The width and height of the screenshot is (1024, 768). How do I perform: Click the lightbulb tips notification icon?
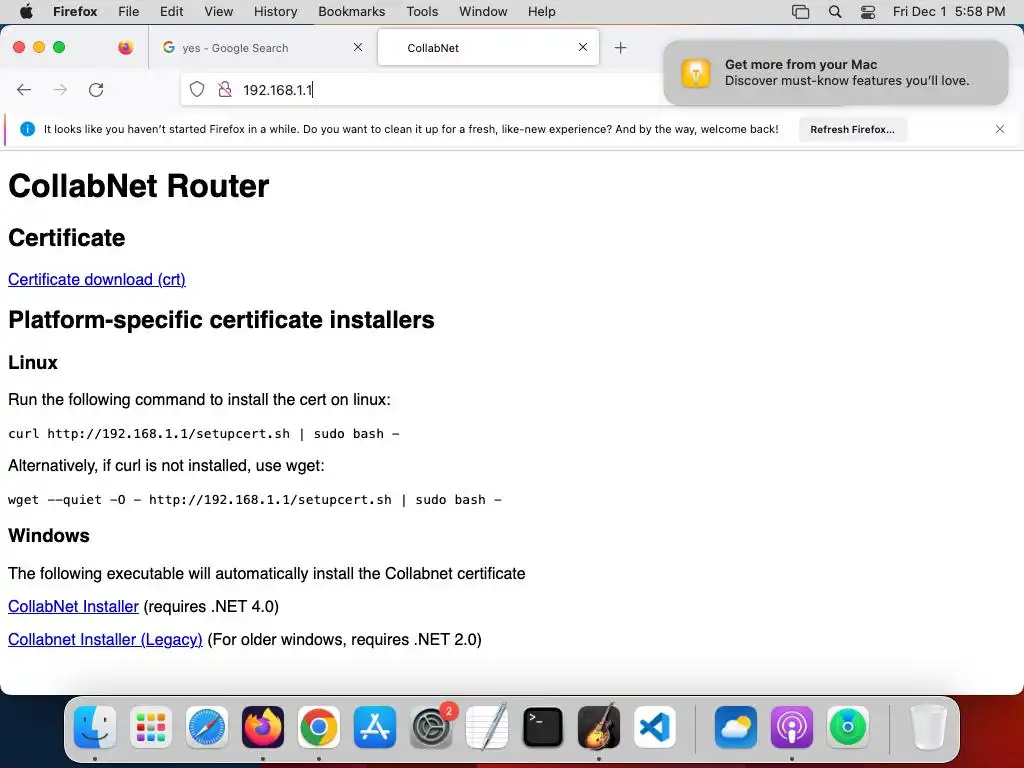pyautogui.click(x=696, y=72)
